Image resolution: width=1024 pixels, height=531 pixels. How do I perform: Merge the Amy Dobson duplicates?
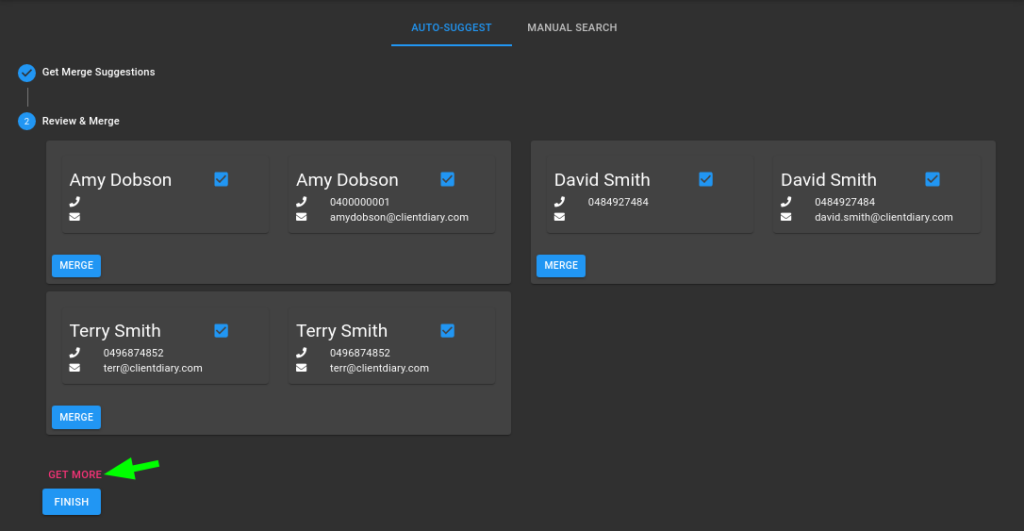point(76,265)
